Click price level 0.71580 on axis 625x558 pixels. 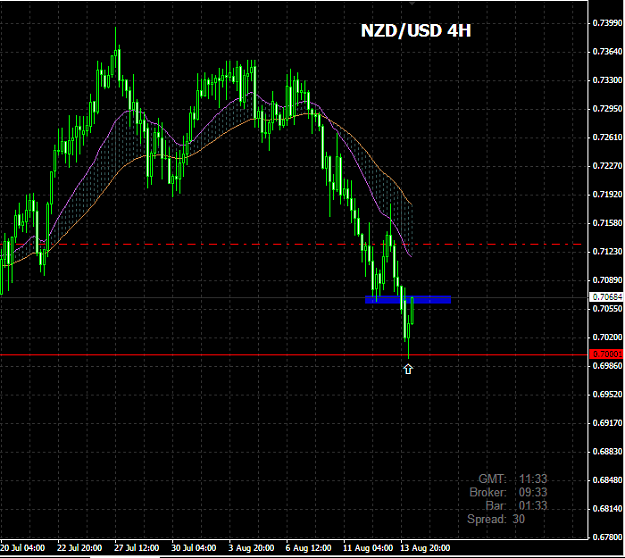coord(607,223)
